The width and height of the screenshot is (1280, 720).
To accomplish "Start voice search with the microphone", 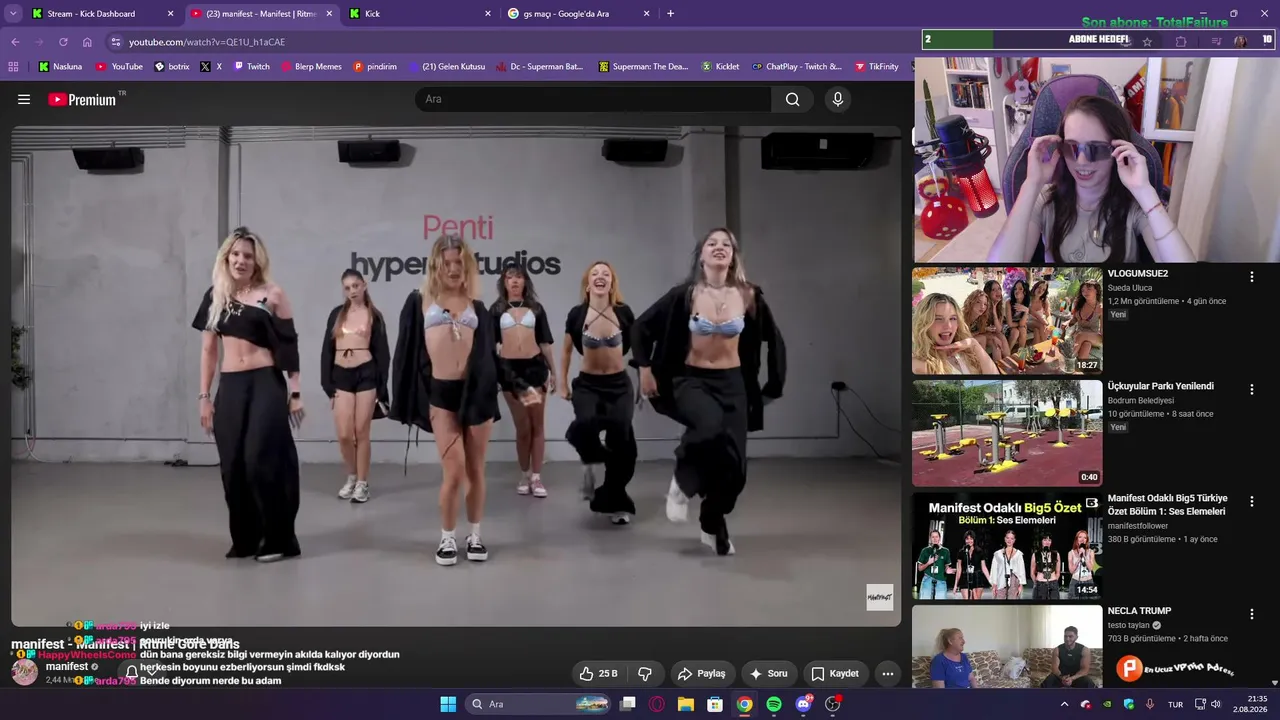I will 838,99.
